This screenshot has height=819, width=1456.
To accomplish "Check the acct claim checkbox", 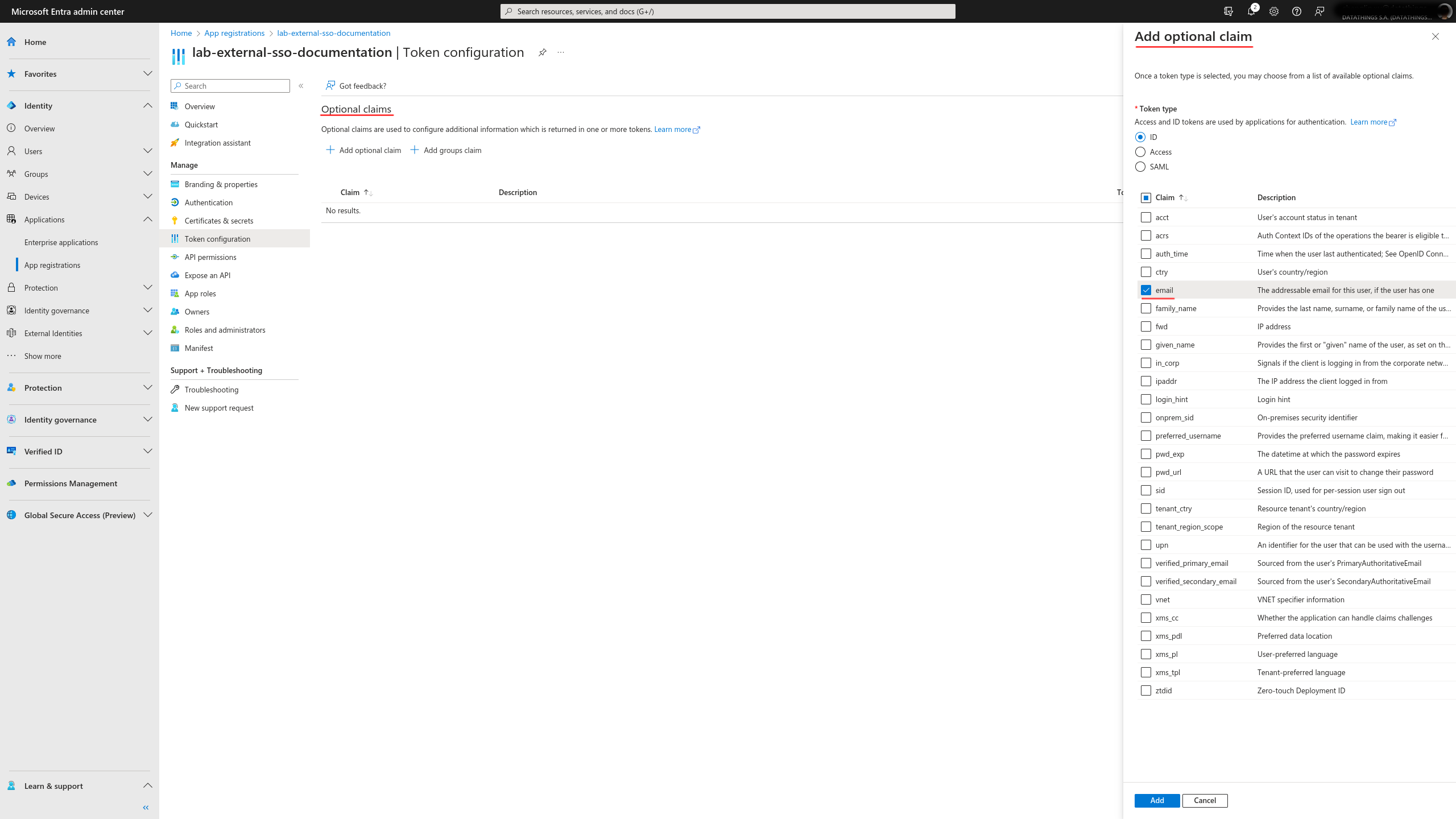I will pyautogui.click(x=1146, y=217).
